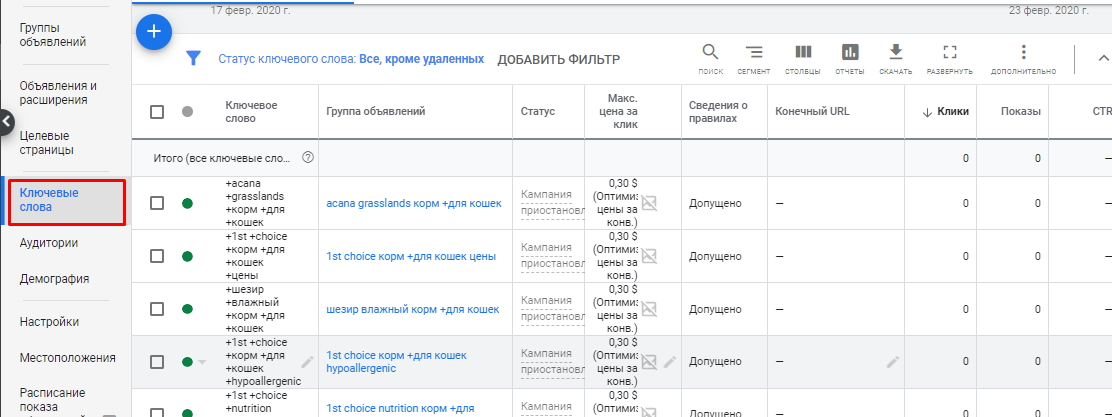
Task: Check the acana grasslands keyword row
Action: pos(157,204)
